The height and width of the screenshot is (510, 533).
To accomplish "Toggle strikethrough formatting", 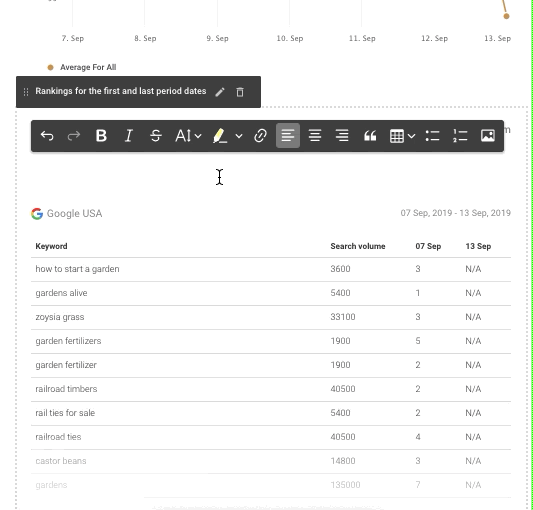I will click(x=156, y=136).
